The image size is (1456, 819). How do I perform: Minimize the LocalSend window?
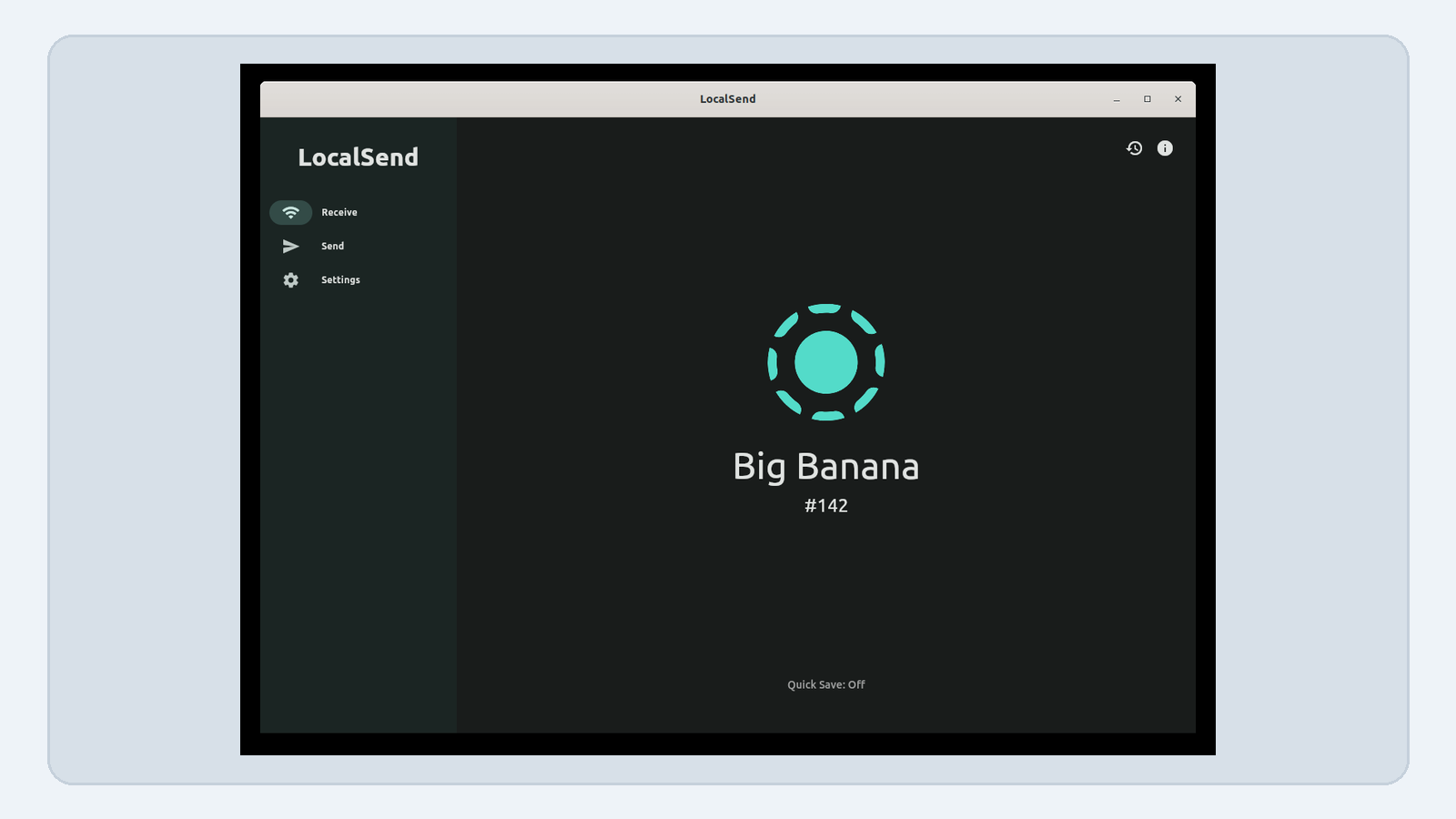[1117, 99]
